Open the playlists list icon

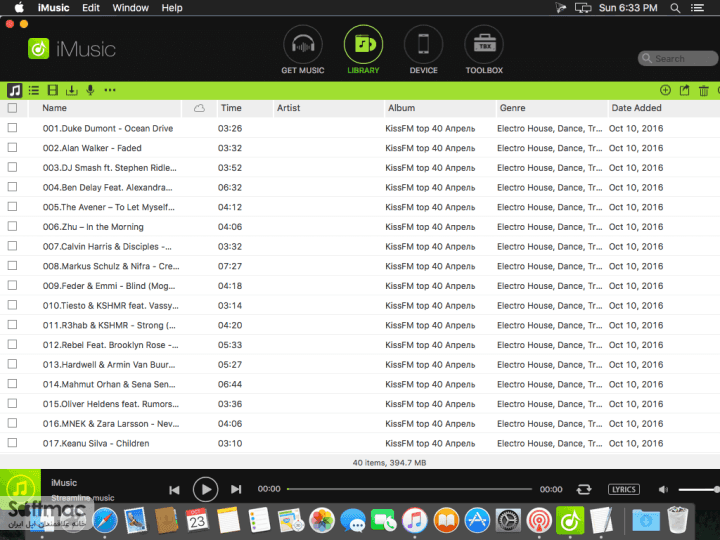(34, 90)
